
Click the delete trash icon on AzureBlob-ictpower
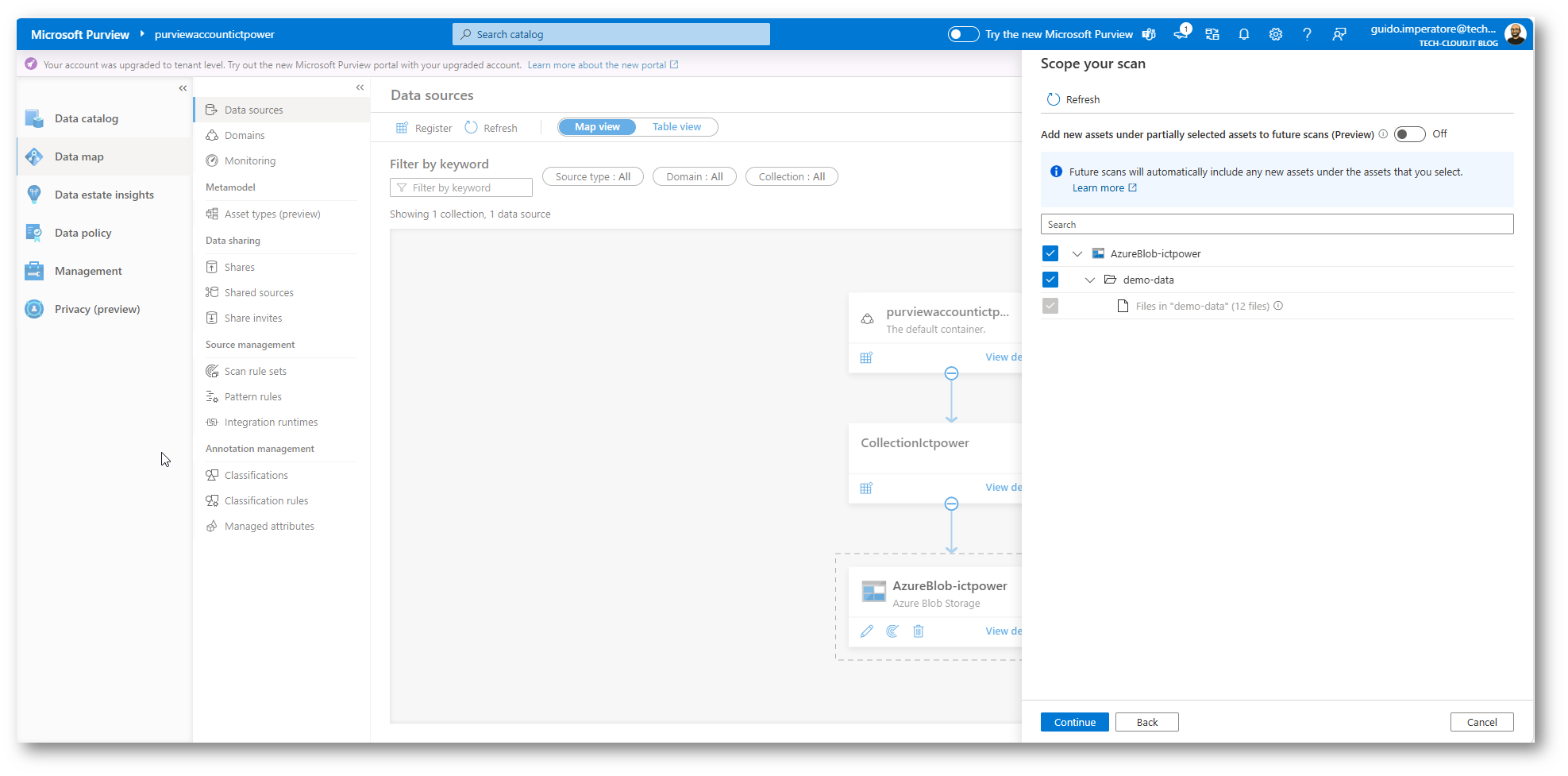pyautogui.click(x=918, y=631)
